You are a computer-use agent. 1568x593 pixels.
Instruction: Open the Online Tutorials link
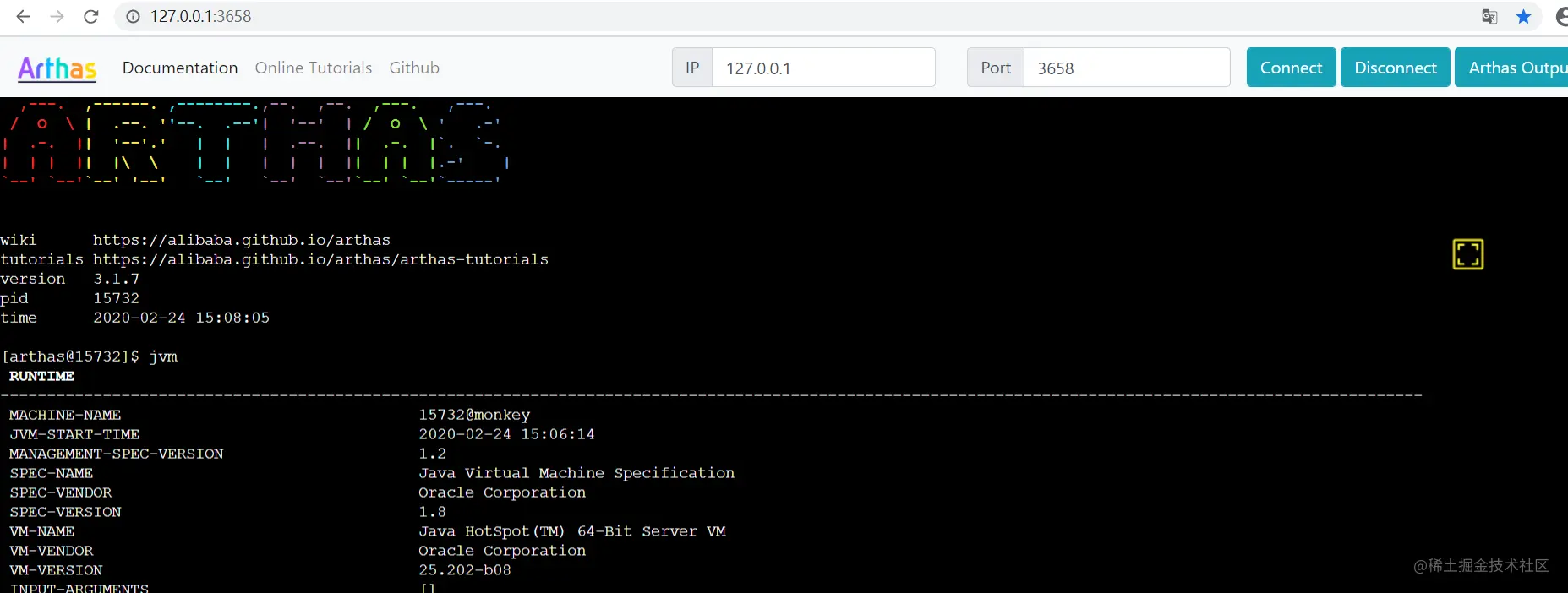(x=314, y=68)
